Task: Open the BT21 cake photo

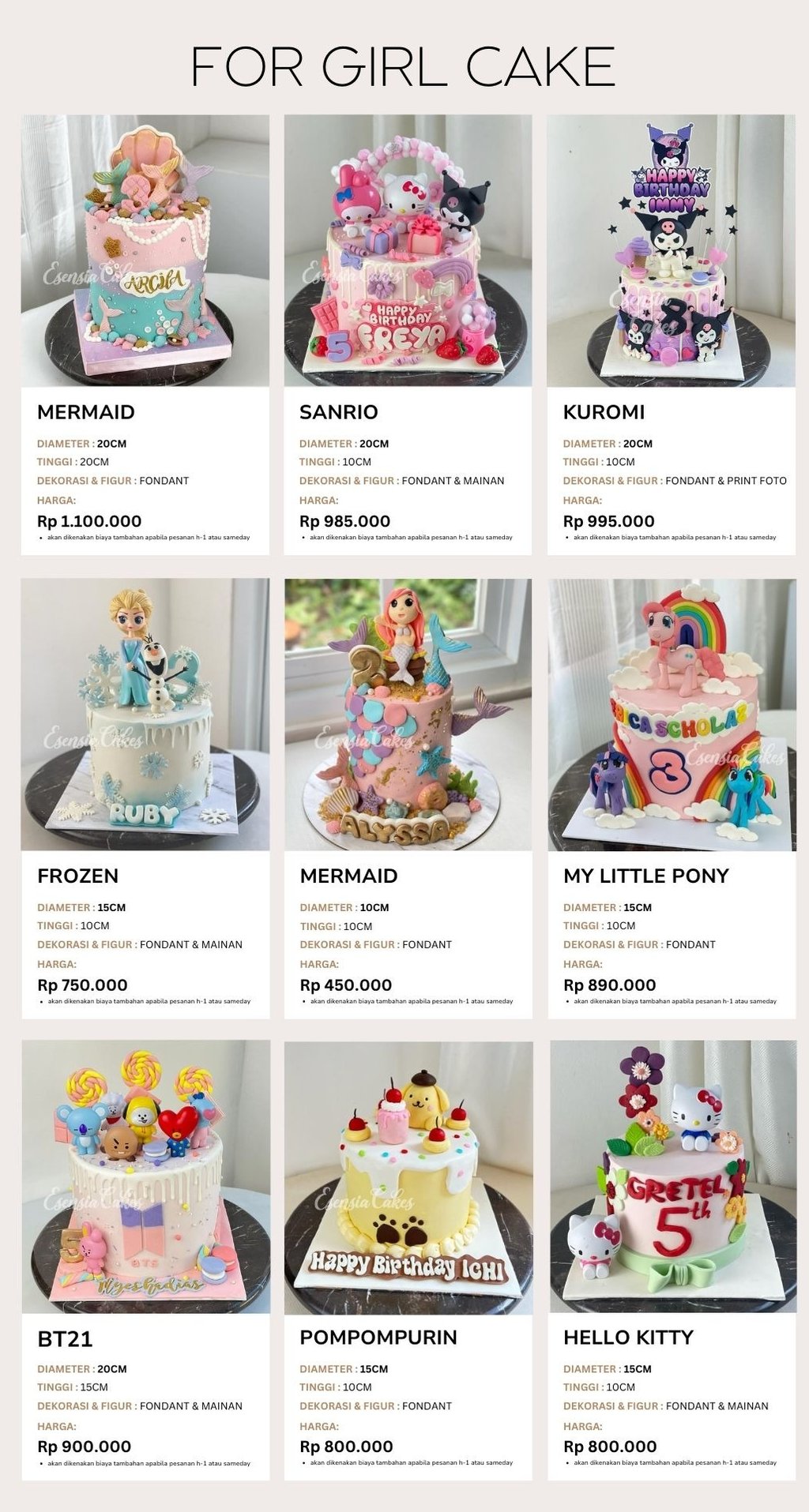Action: coord(145,1176)
